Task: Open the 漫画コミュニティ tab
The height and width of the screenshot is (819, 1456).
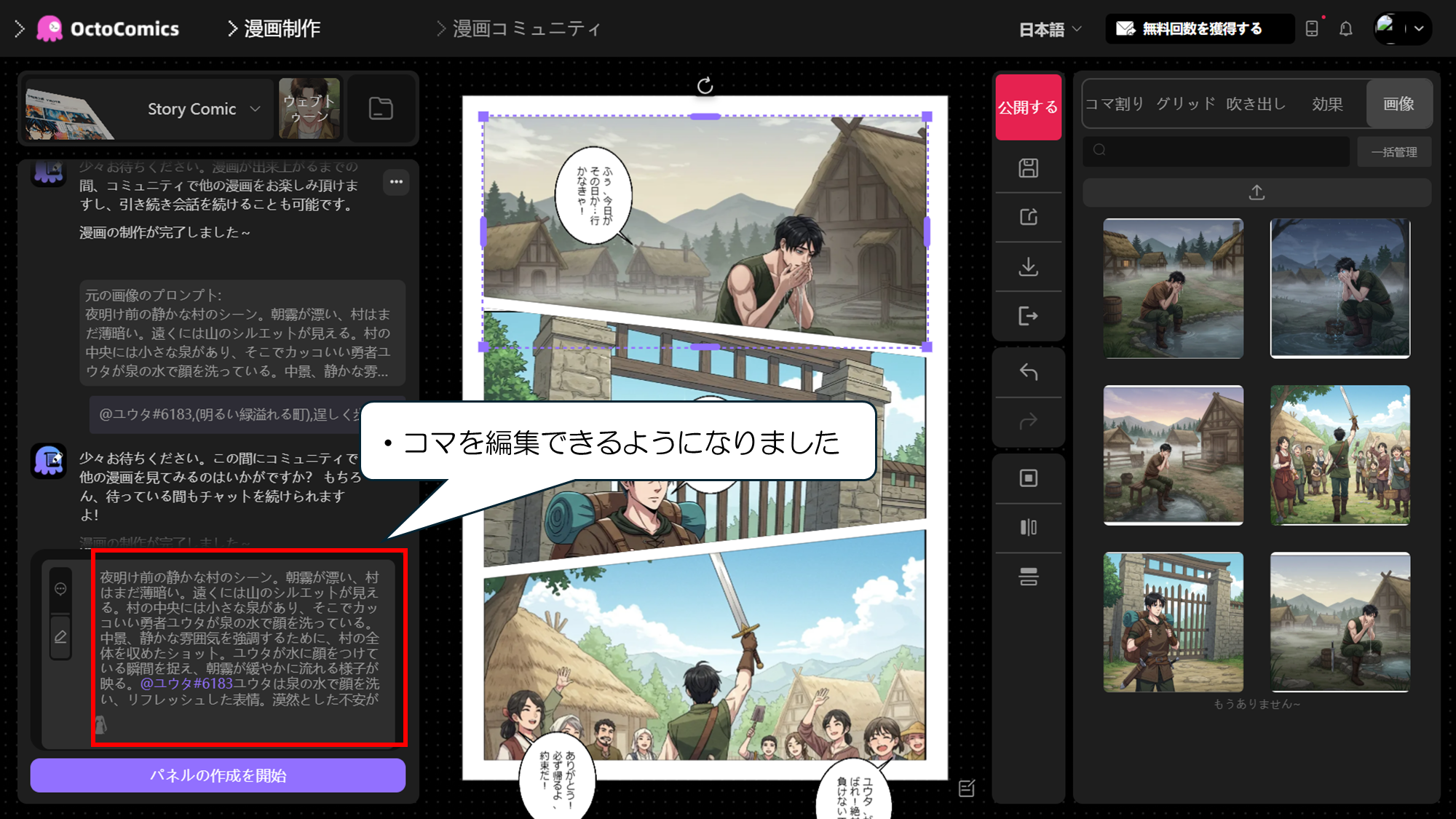Action: pyautogui.click(x=518, y=28)
